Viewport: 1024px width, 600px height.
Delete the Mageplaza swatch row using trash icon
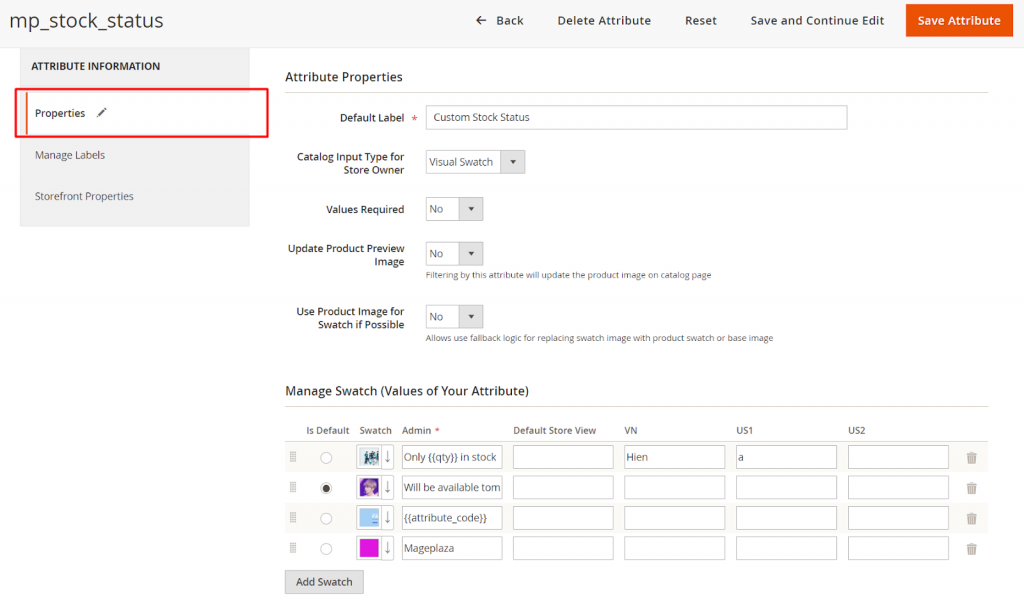[970, 548]
